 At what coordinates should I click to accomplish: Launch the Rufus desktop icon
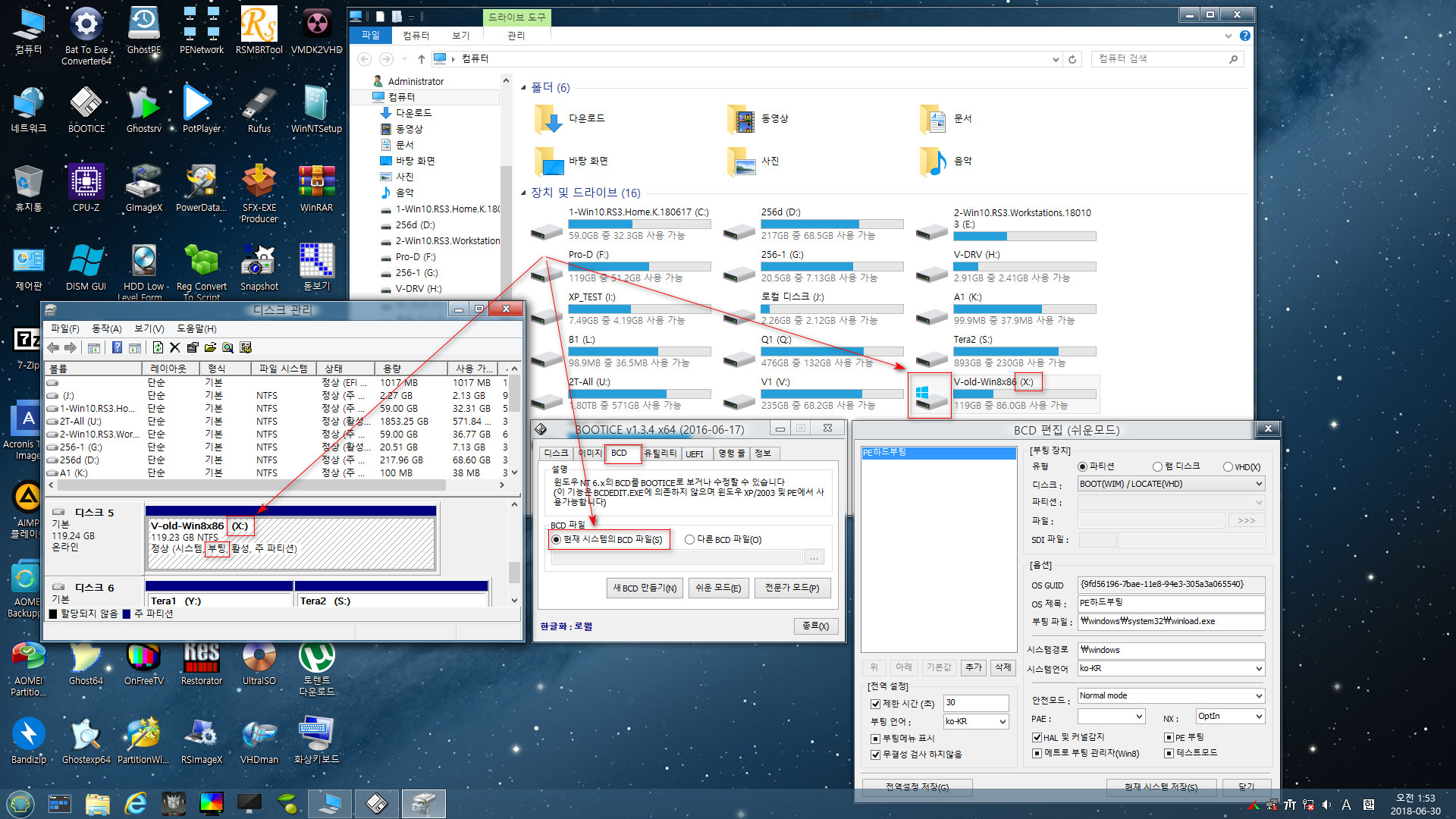(x=259, y=108)
